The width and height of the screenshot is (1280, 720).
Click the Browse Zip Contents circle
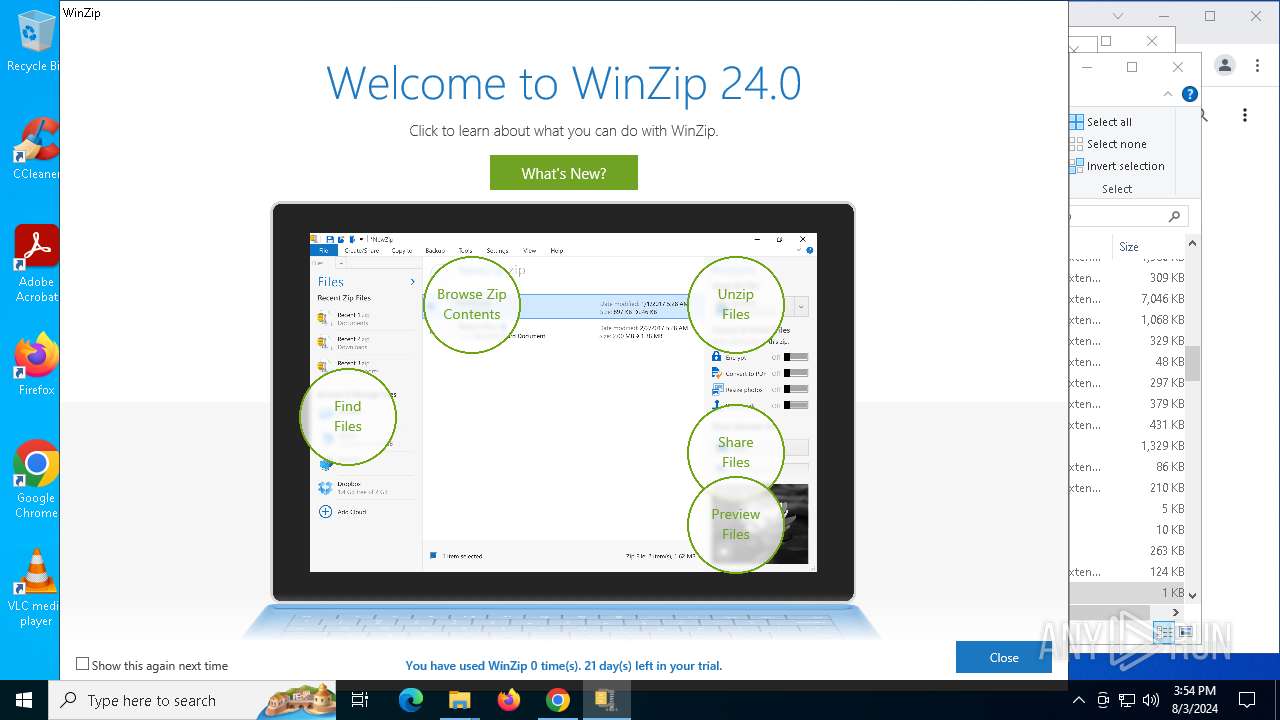[472, 304]
